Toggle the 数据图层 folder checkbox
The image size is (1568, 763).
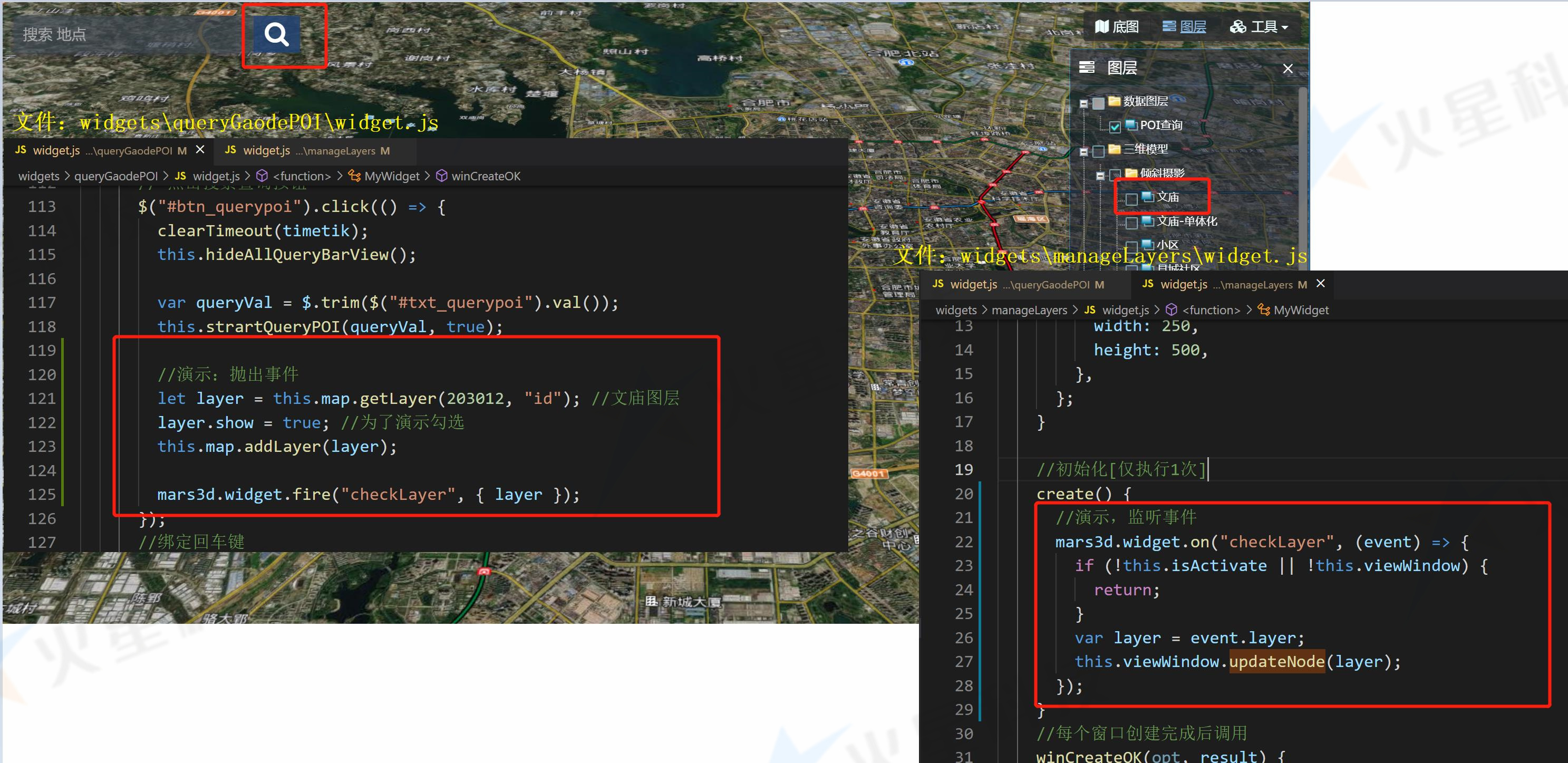1099,103
